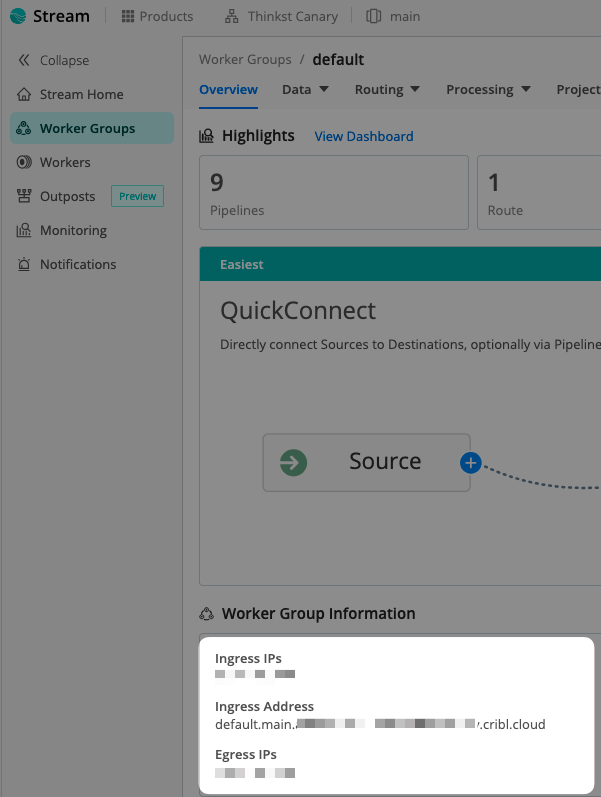Open the View Dashboard link

[363, 136]
